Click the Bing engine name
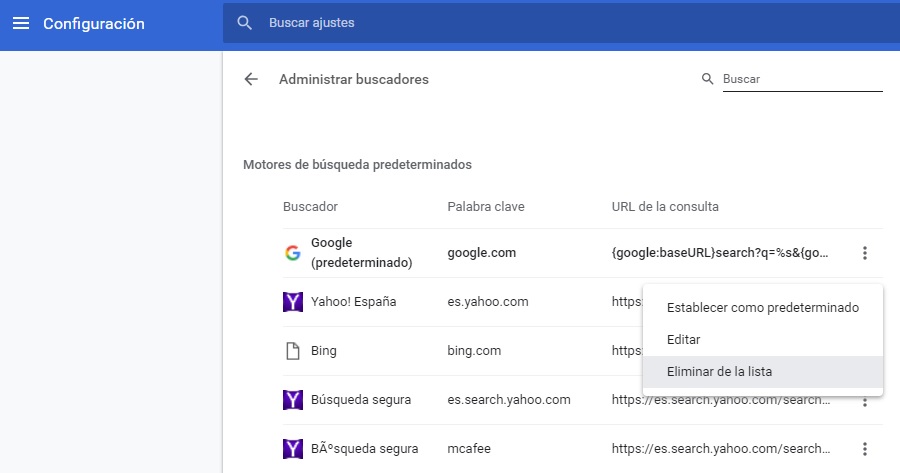 324,351
